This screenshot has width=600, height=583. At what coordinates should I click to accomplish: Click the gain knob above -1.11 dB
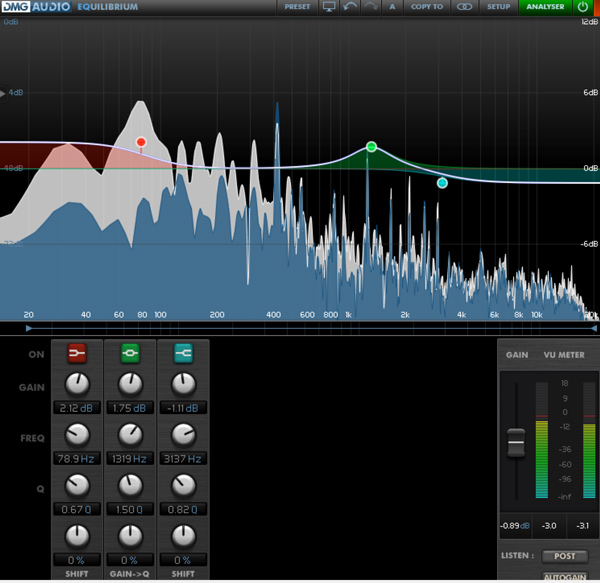click(x=183, y=384)
